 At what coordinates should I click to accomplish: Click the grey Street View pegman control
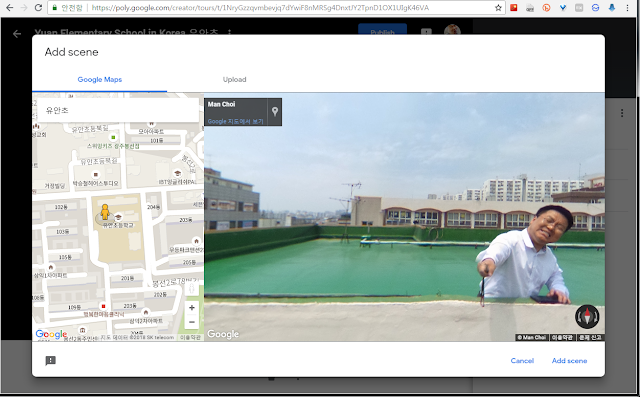[192, 289]
